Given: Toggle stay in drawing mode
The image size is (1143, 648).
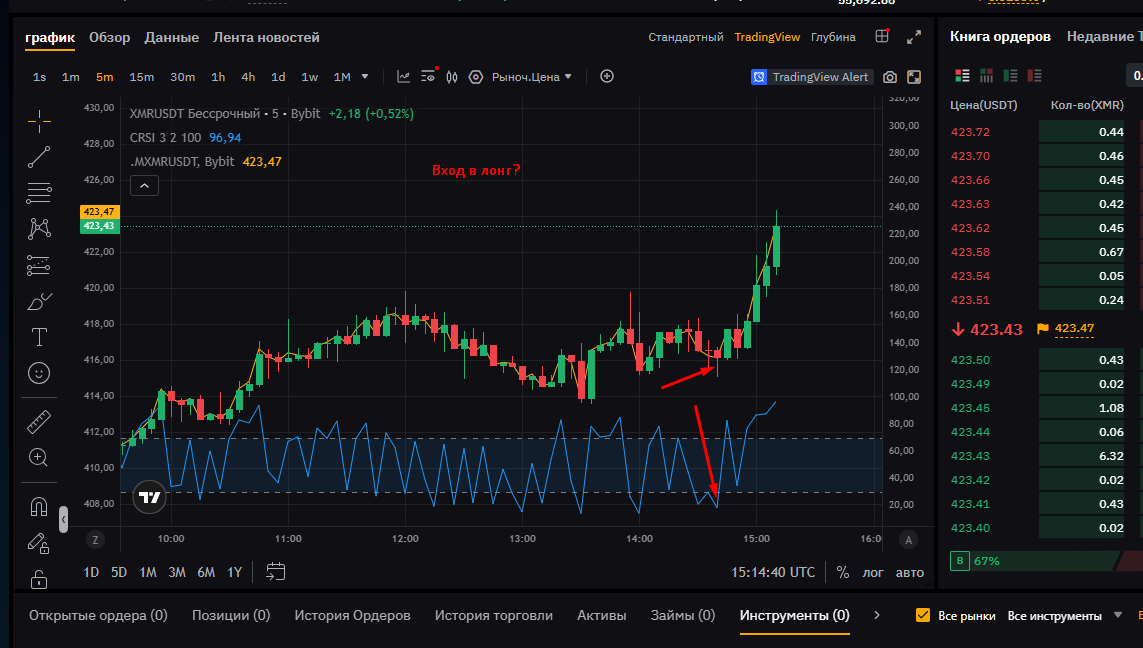Looking at the screenshot, I should [39, 543].
